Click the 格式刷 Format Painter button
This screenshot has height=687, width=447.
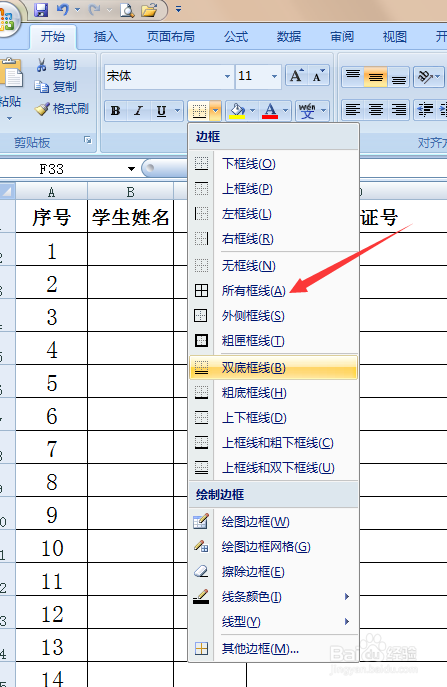click(62, 109)
